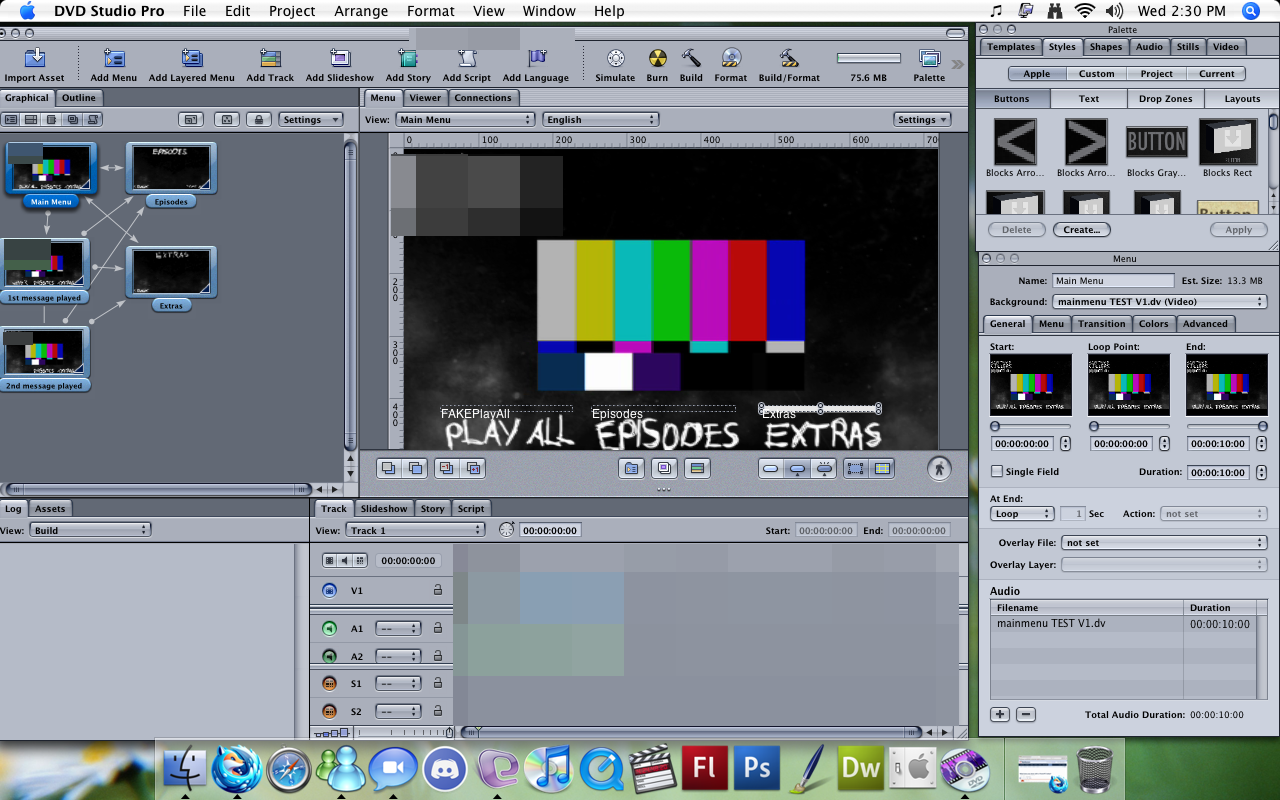1280x800 pixels.
Task: Click the lock button in Graphical tab
Action: pyautogui.click(x=259, y=119)
